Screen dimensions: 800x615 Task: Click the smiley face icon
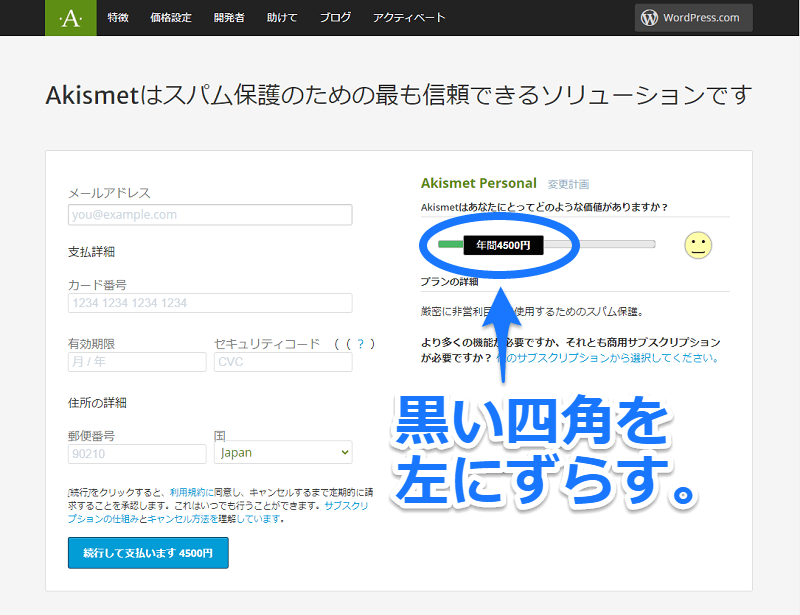(x=698, y=245)
